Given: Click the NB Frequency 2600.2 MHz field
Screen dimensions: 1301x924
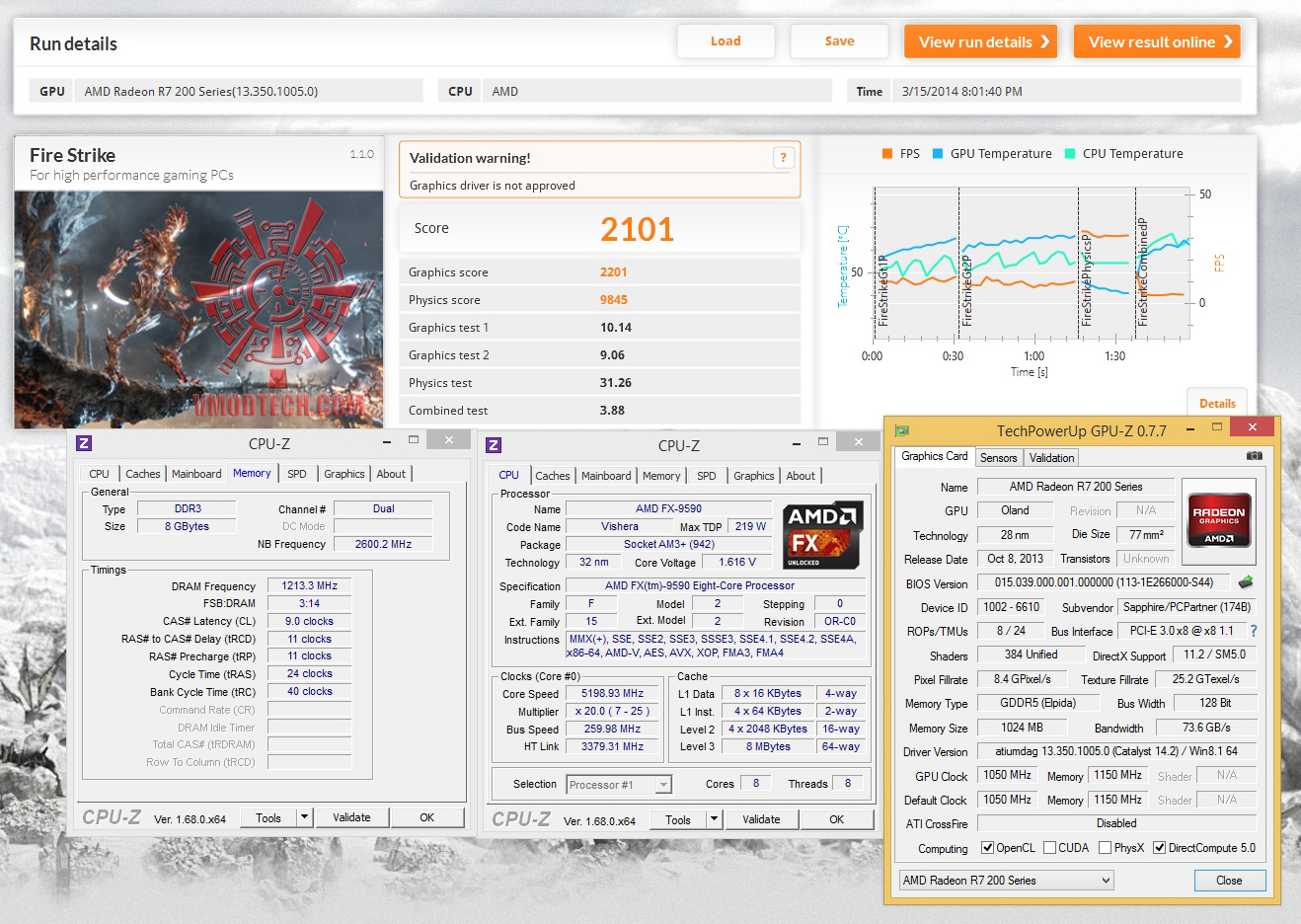Looking at the screenshot, I should [x=383, y=544].
